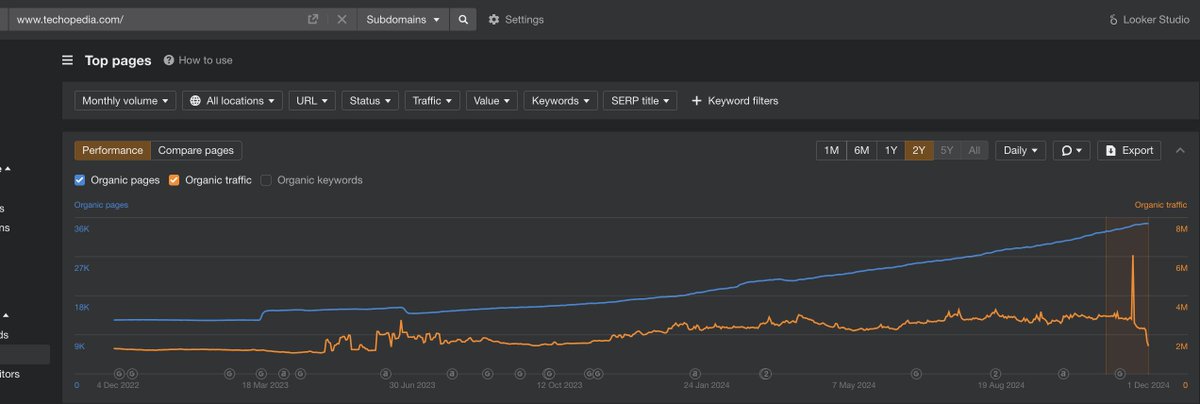Open the Subdomains scope dropdown

403,19
